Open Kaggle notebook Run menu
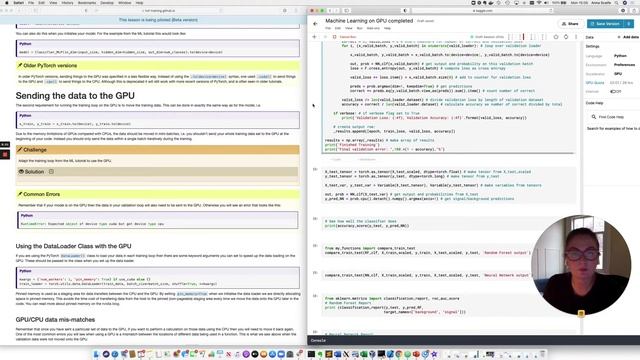This screenshot has width=640, height=360. pyautogui.click(x=360, y=28)
